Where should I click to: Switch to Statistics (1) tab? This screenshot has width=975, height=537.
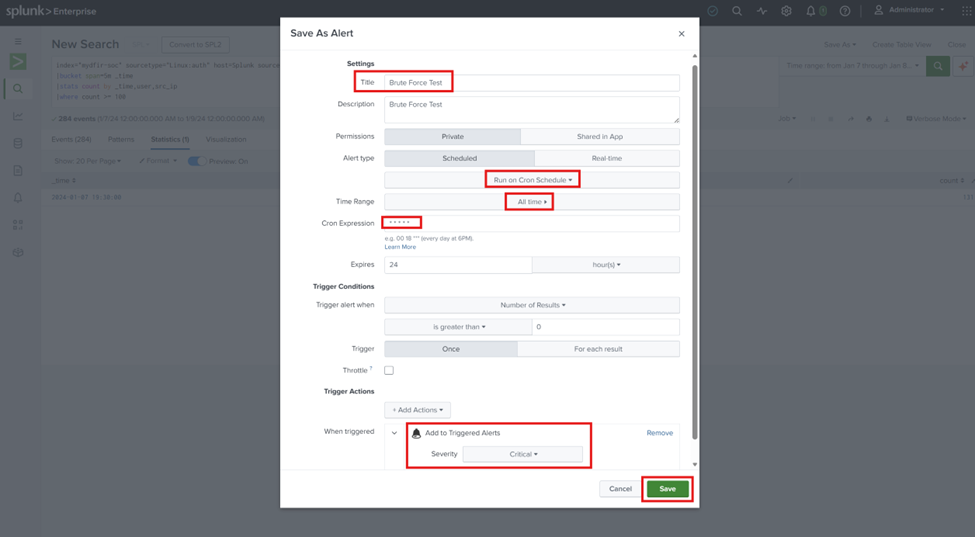pos(170,139)
